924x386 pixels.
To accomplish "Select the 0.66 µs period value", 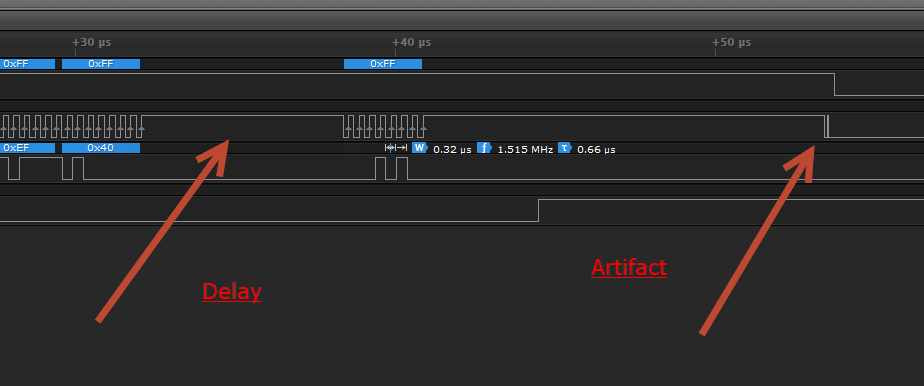I will tap(596, 150).
